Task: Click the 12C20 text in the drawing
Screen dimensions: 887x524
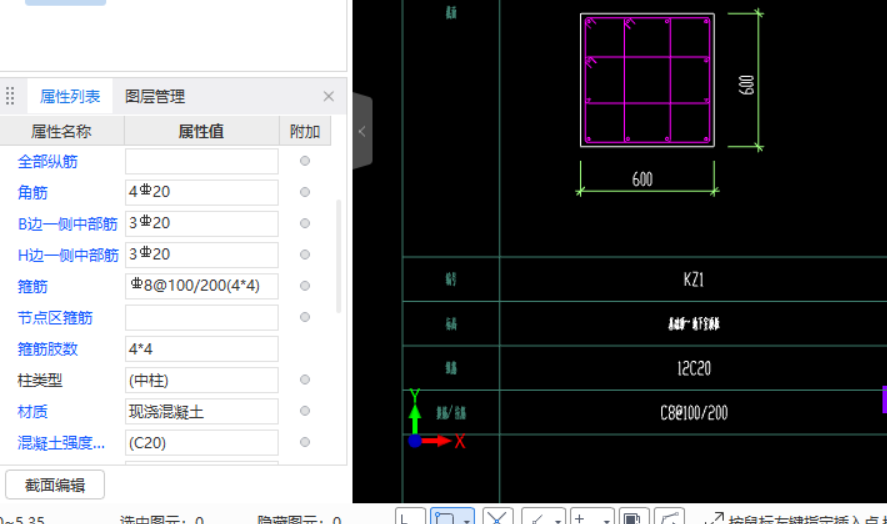Action: 694,368
